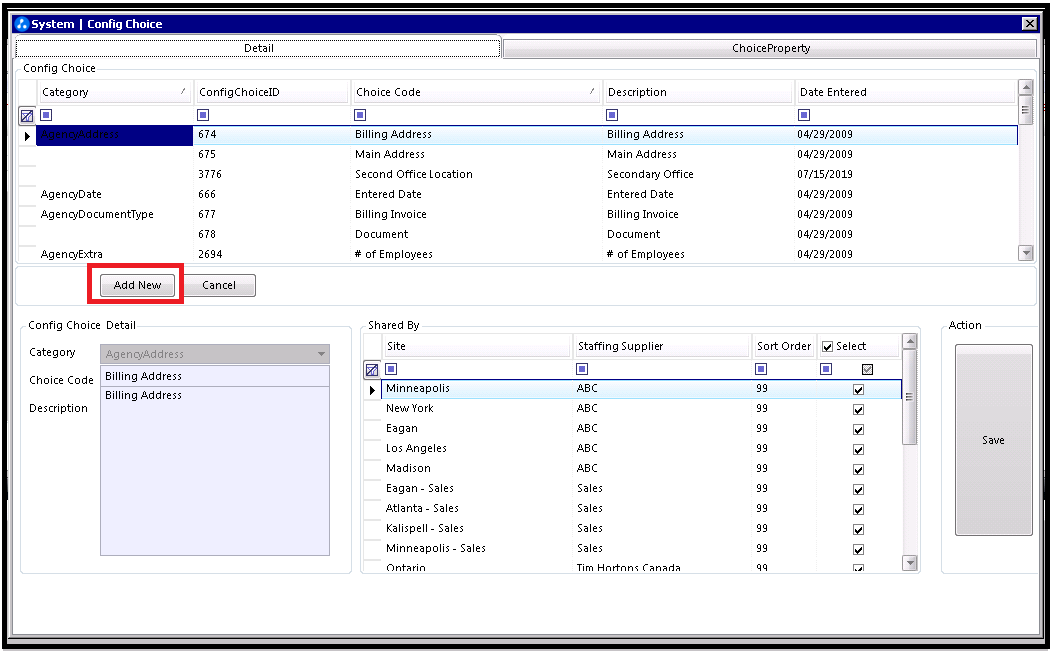Image resolution: width=1057 pixels, height=654 pixels.
Task: Sort by Choice Code column header
Action: [476, 92]
